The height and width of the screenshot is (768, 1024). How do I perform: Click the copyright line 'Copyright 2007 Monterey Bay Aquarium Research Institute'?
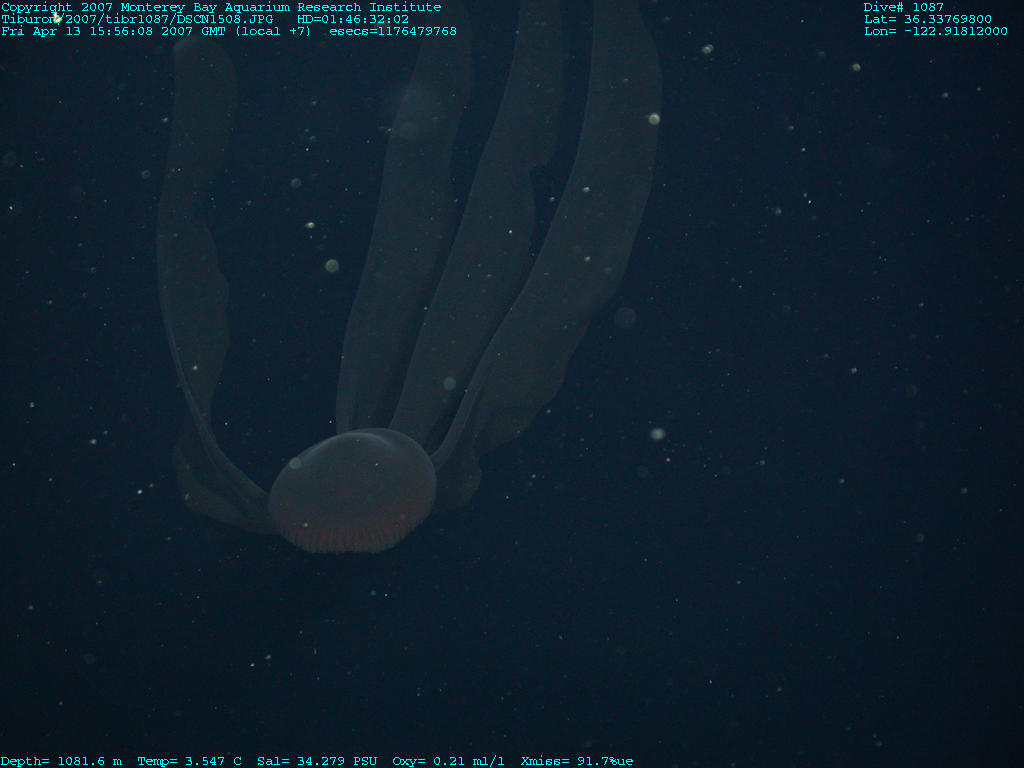pyautogui.click(x=221, y=7)
